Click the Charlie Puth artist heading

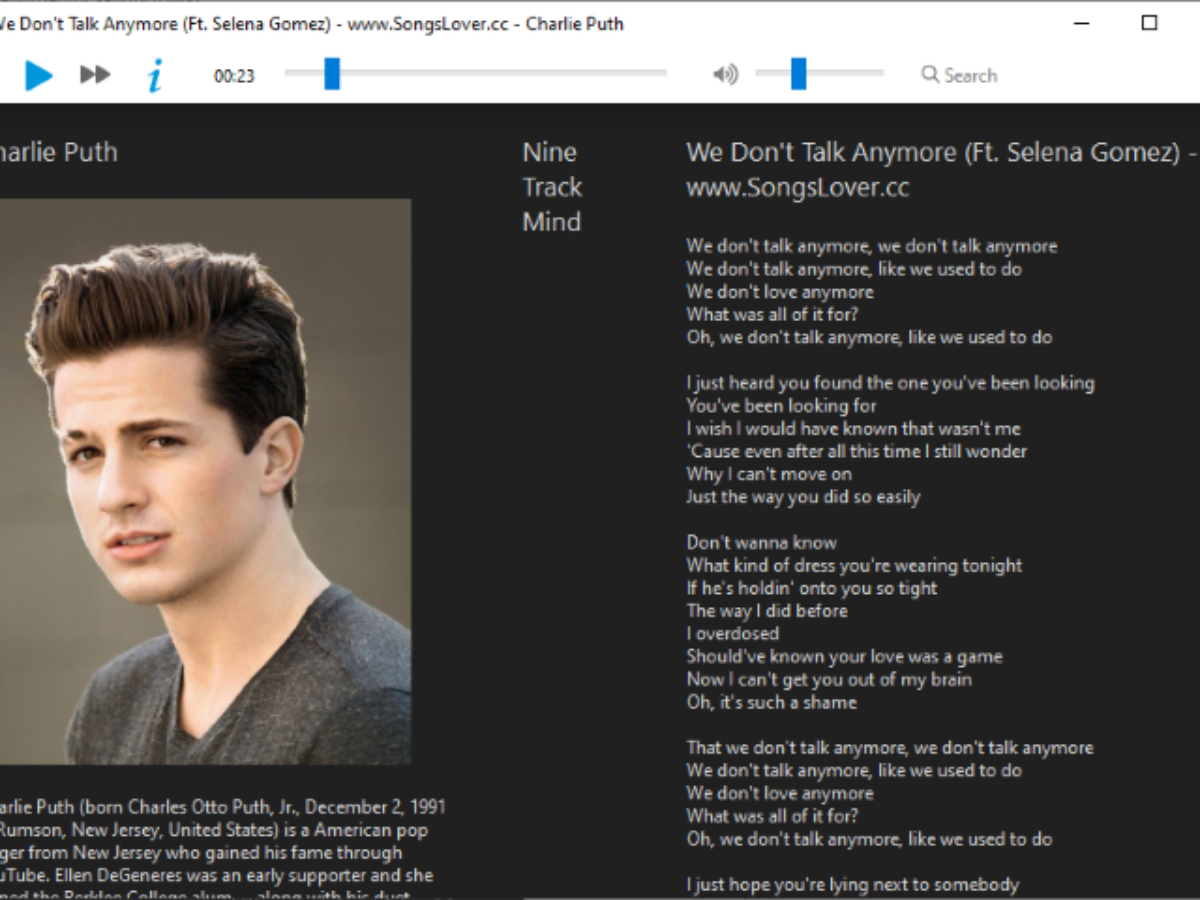(x=58, y=153)
